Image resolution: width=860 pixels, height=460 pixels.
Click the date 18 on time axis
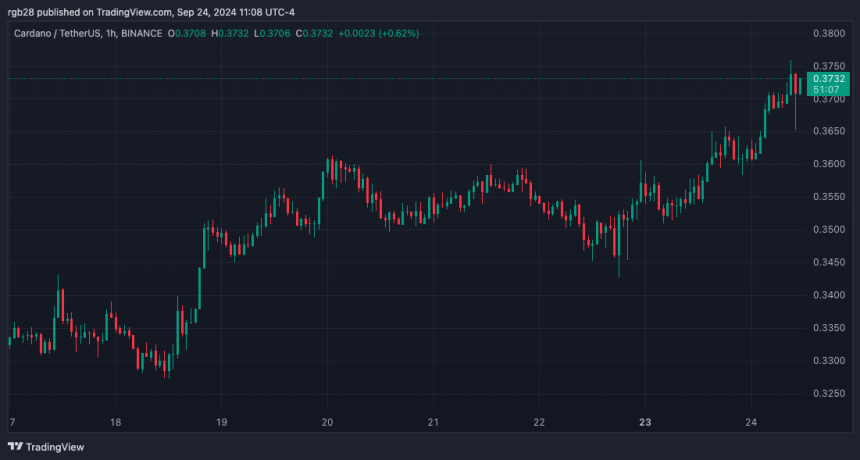pyautogui.click(x=116, y=422)
